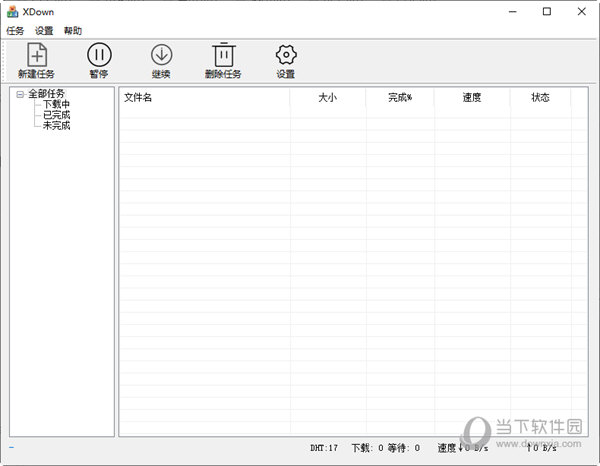Open the 设置 menu in menu bar
The height and width of the screenshot is (466, 600).
(x=44, y=31)
